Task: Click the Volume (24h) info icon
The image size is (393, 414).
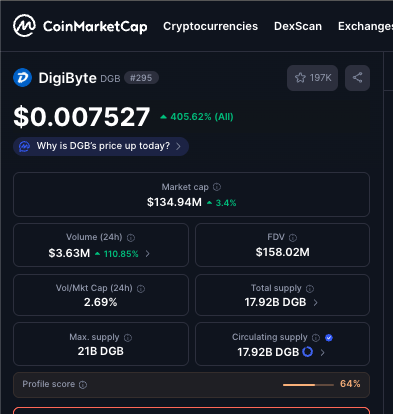Action: pos(131,238)
